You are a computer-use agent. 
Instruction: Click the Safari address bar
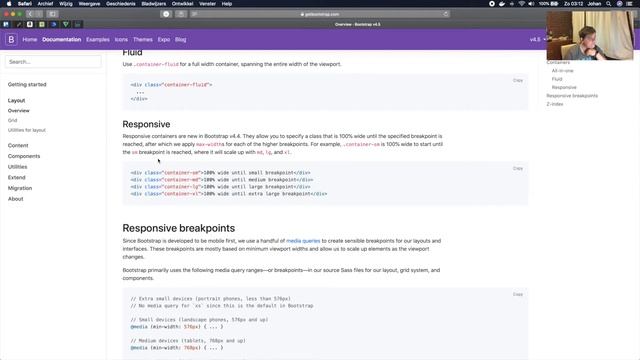tap(320, 14)
